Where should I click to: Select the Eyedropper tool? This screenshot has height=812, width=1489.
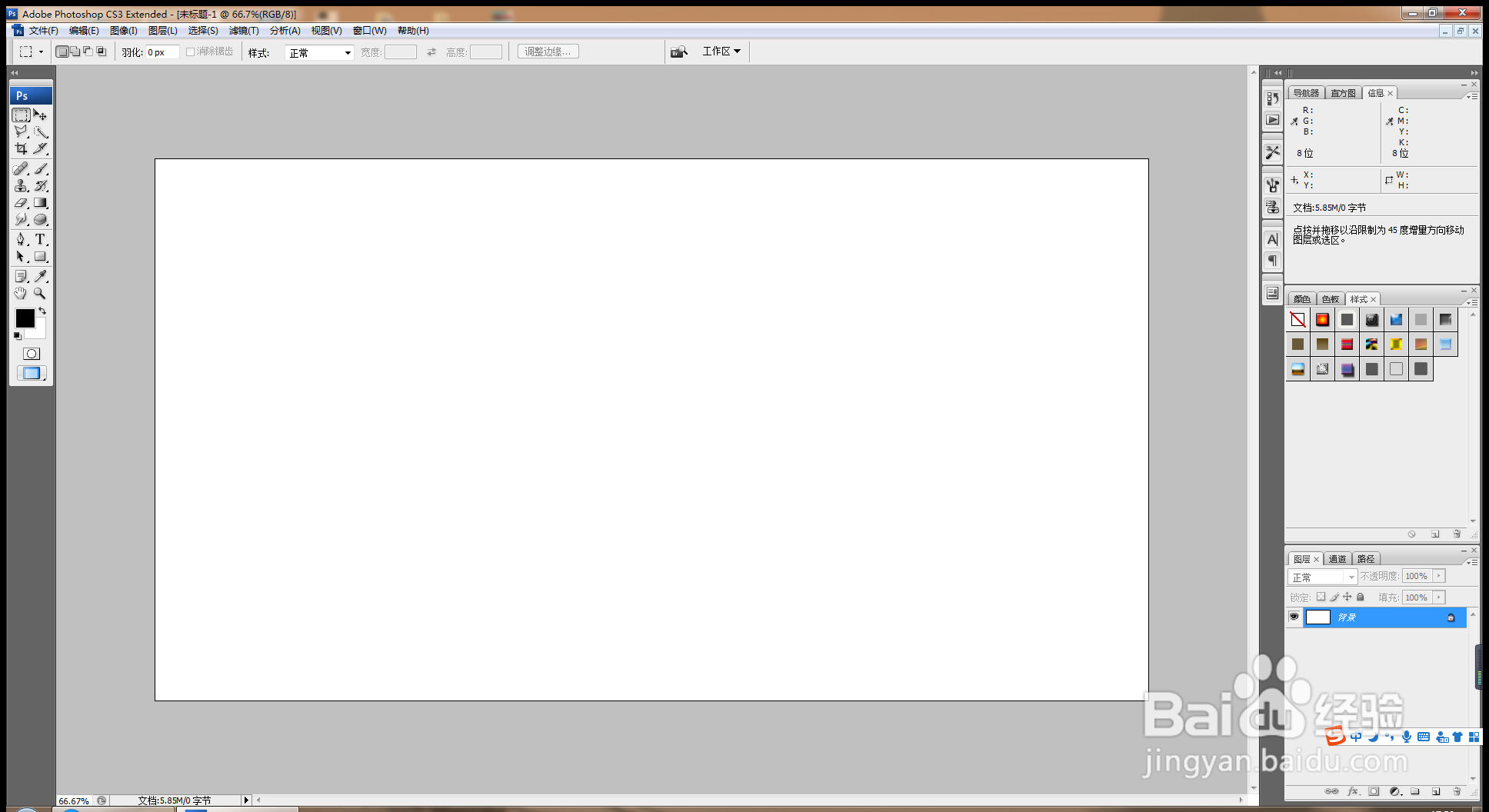pyautogui.click(x=41, y=276)
